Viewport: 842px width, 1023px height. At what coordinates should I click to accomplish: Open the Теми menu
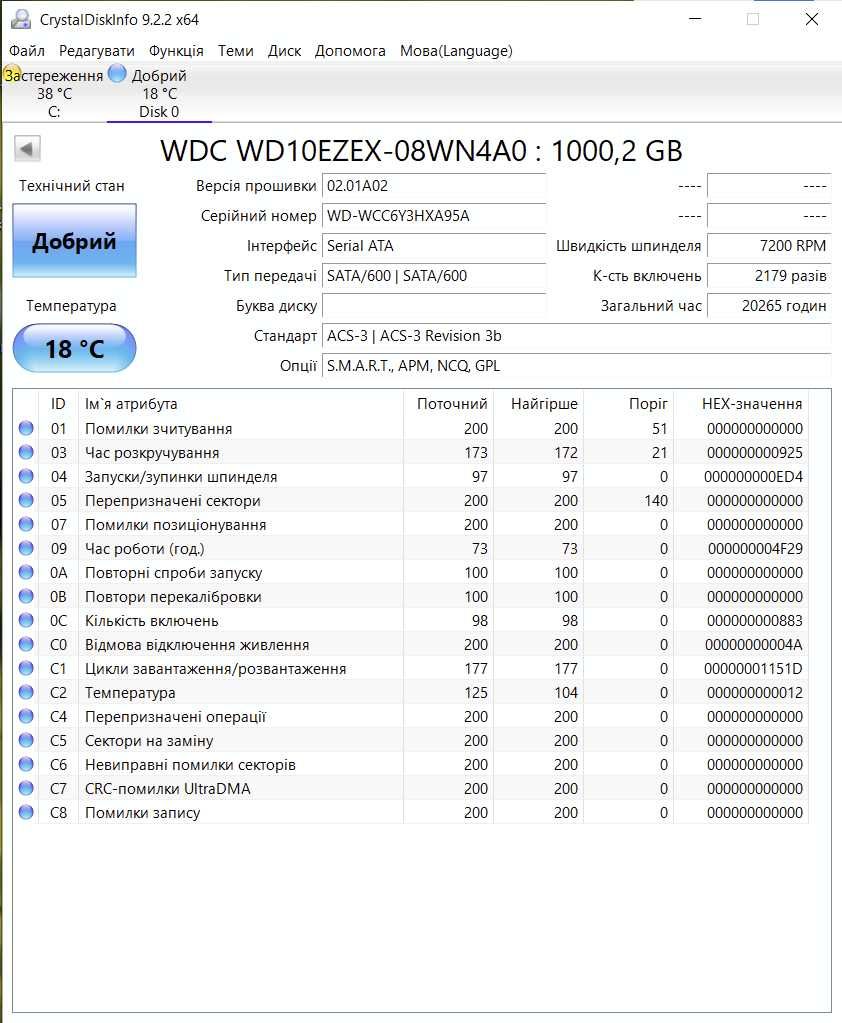click(x=235, y=51)
